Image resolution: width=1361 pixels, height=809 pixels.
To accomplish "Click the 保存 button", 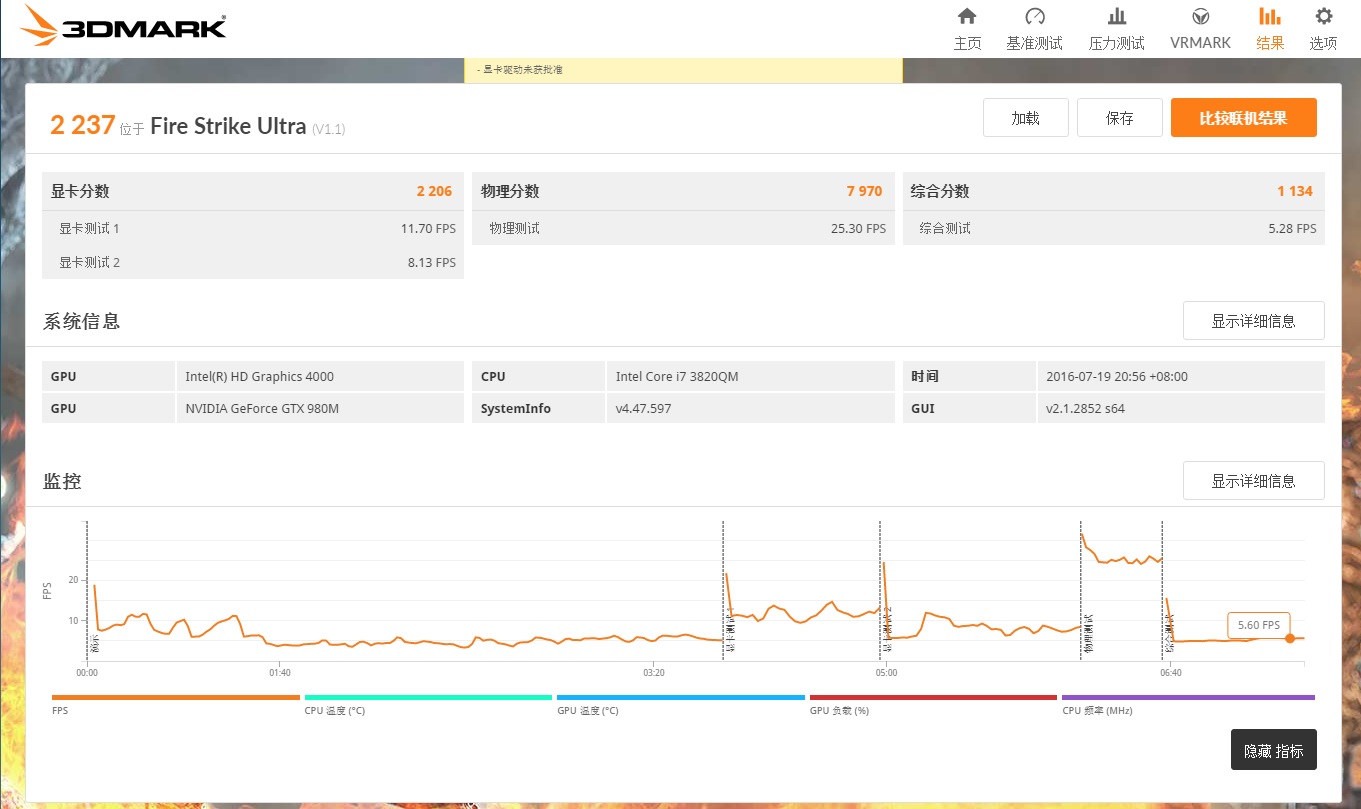I will pos(1119,117).
